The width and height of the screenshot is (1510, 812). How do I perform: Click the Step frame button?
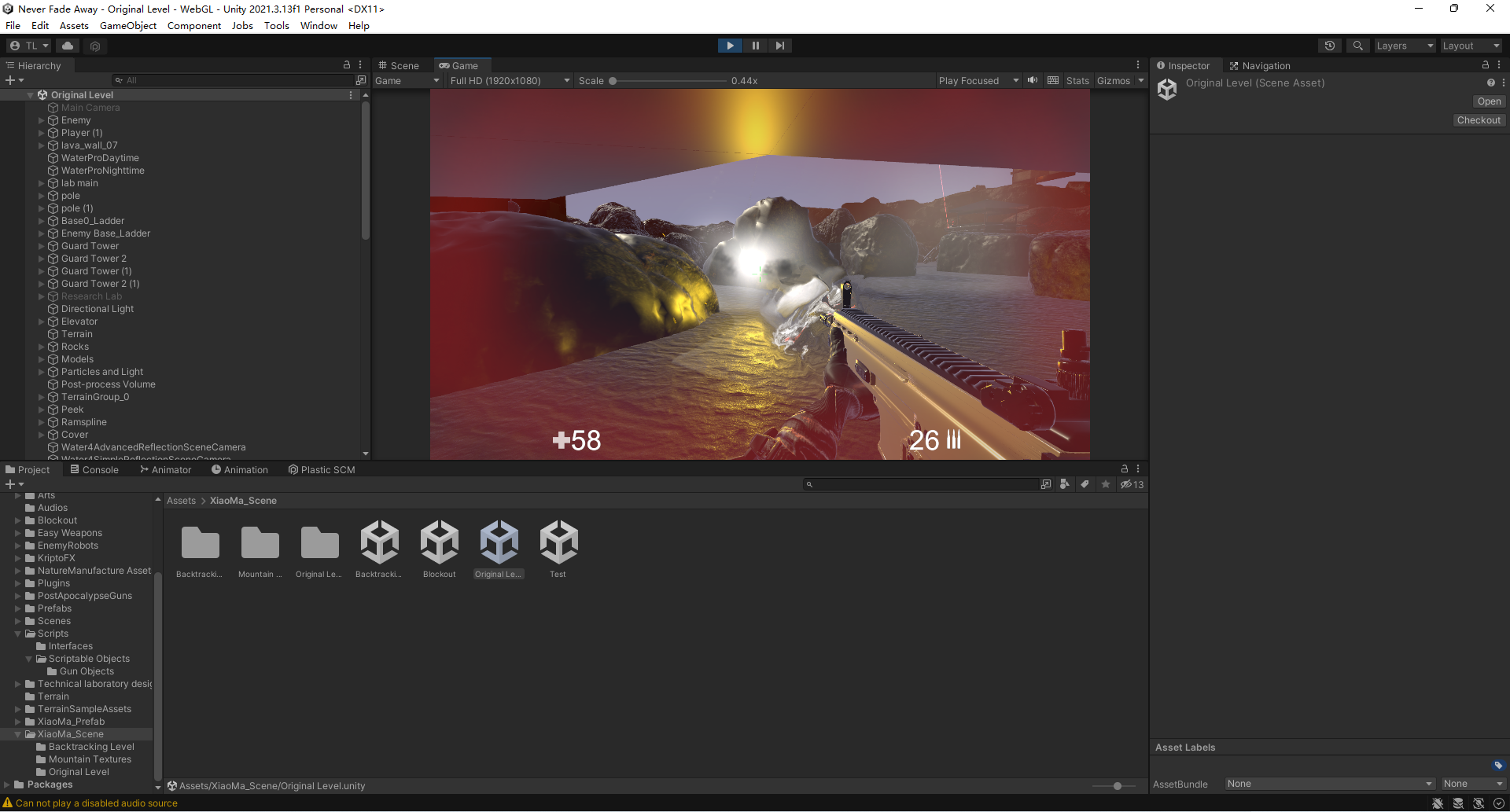coord(779,46)
